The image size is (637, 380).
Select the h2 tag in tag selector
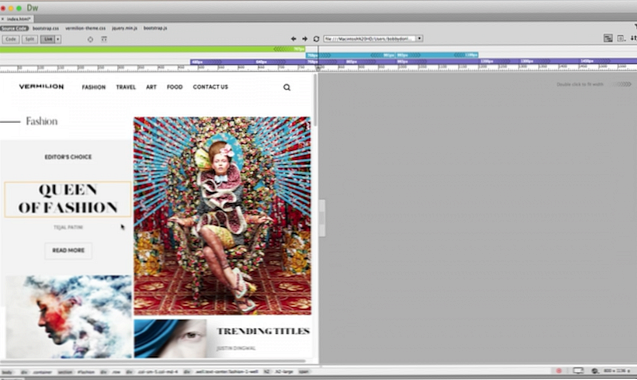pyautogui.click(x=266, y=371)
